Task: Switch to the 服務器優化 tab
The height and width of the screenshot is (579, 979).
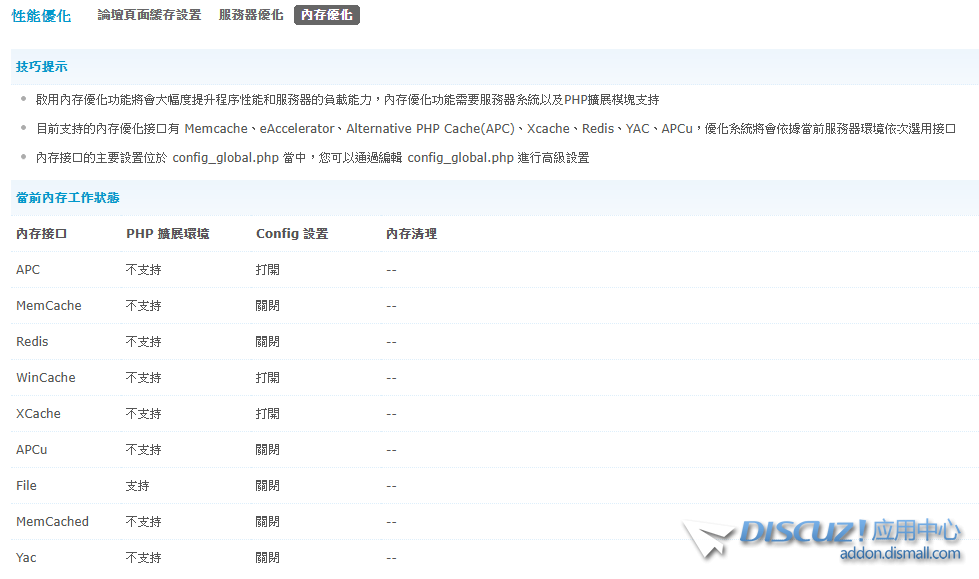Action: coord(251,15)
